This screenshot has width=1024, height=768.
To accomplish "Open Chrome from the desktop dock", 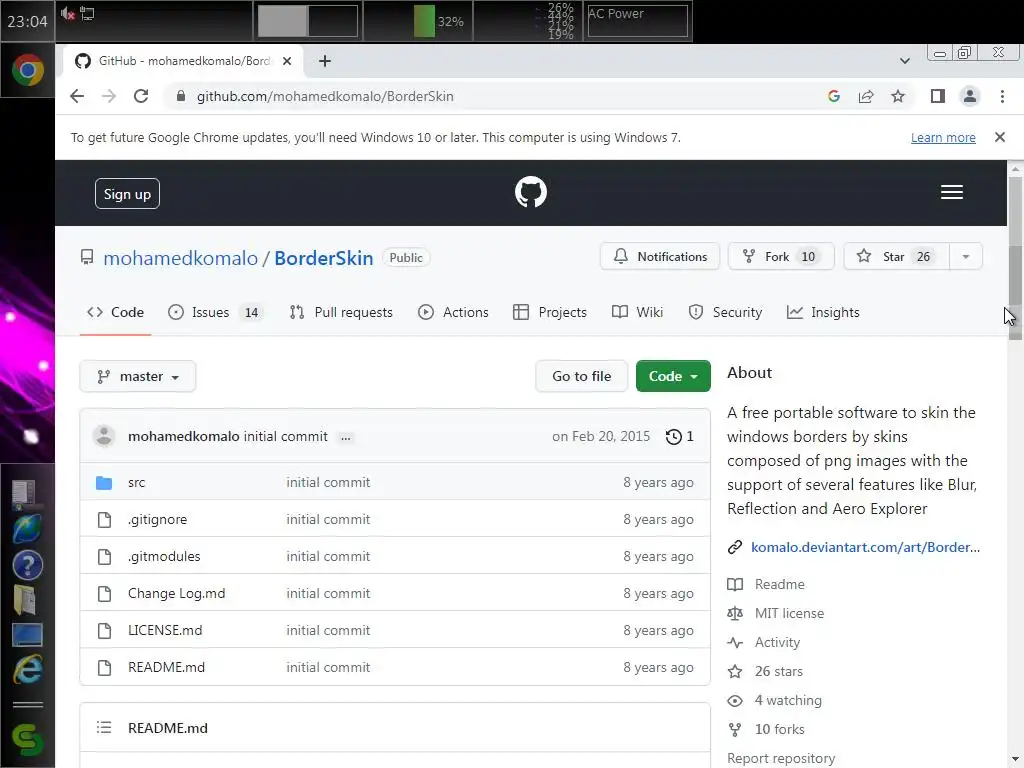I will [x=27, y=70].
